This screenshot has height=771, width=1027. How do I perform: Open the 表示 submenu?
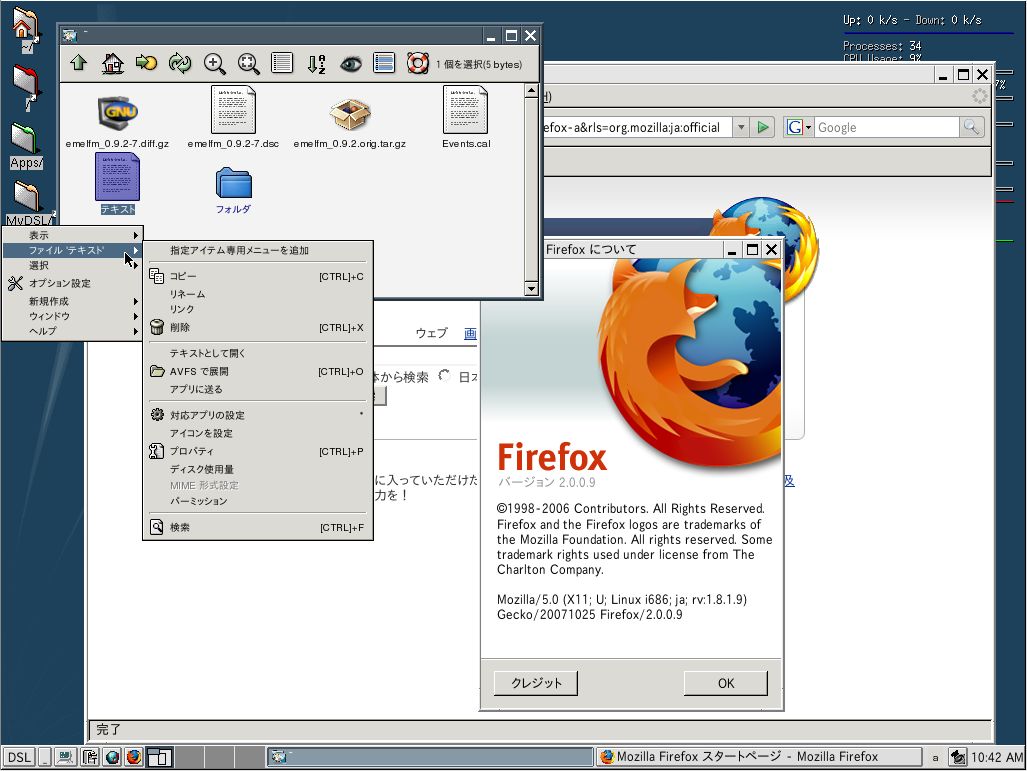click(72, 235)
